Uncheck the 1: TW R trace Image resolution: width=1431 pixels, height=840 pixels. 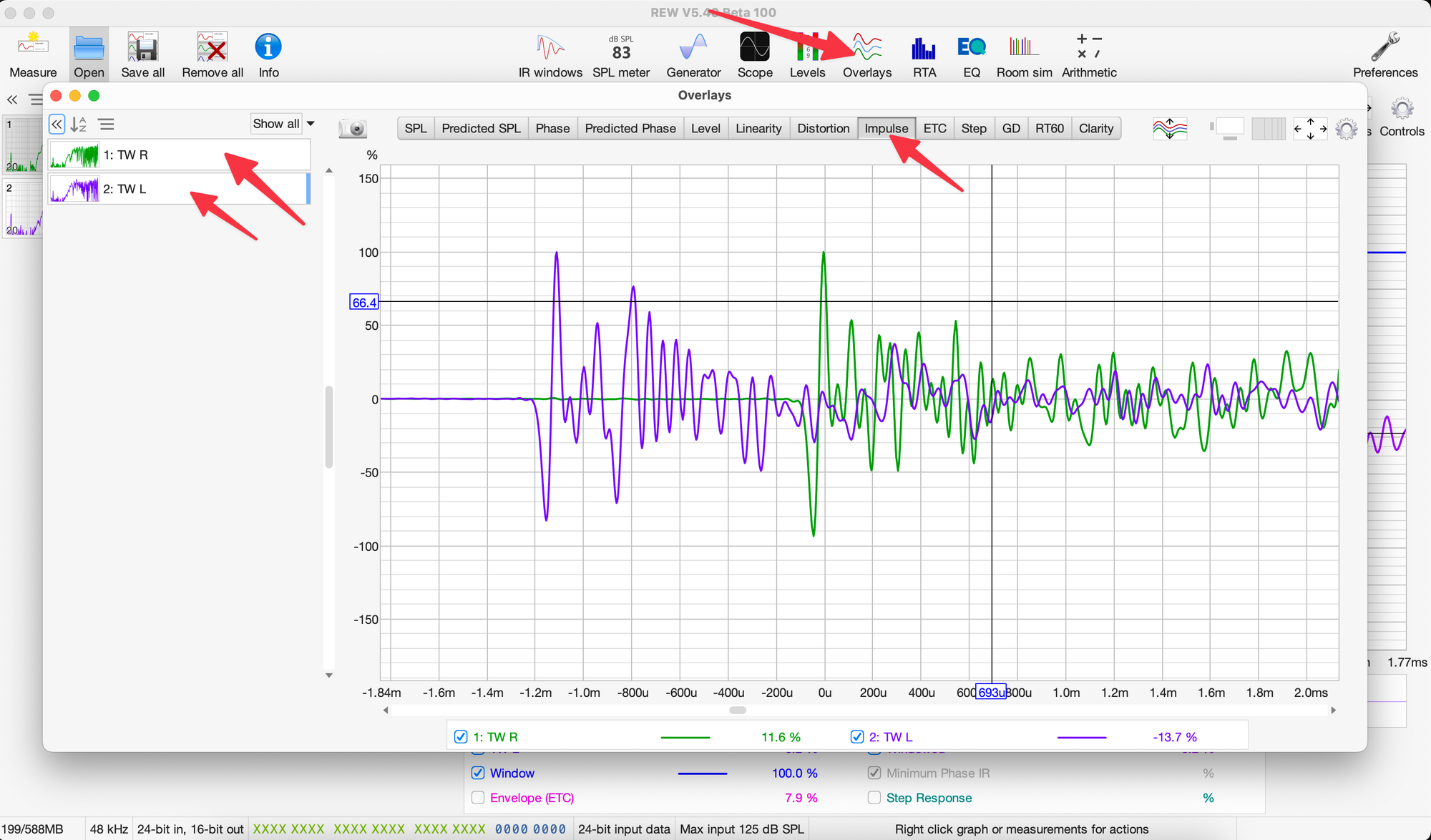click(461, 737)
